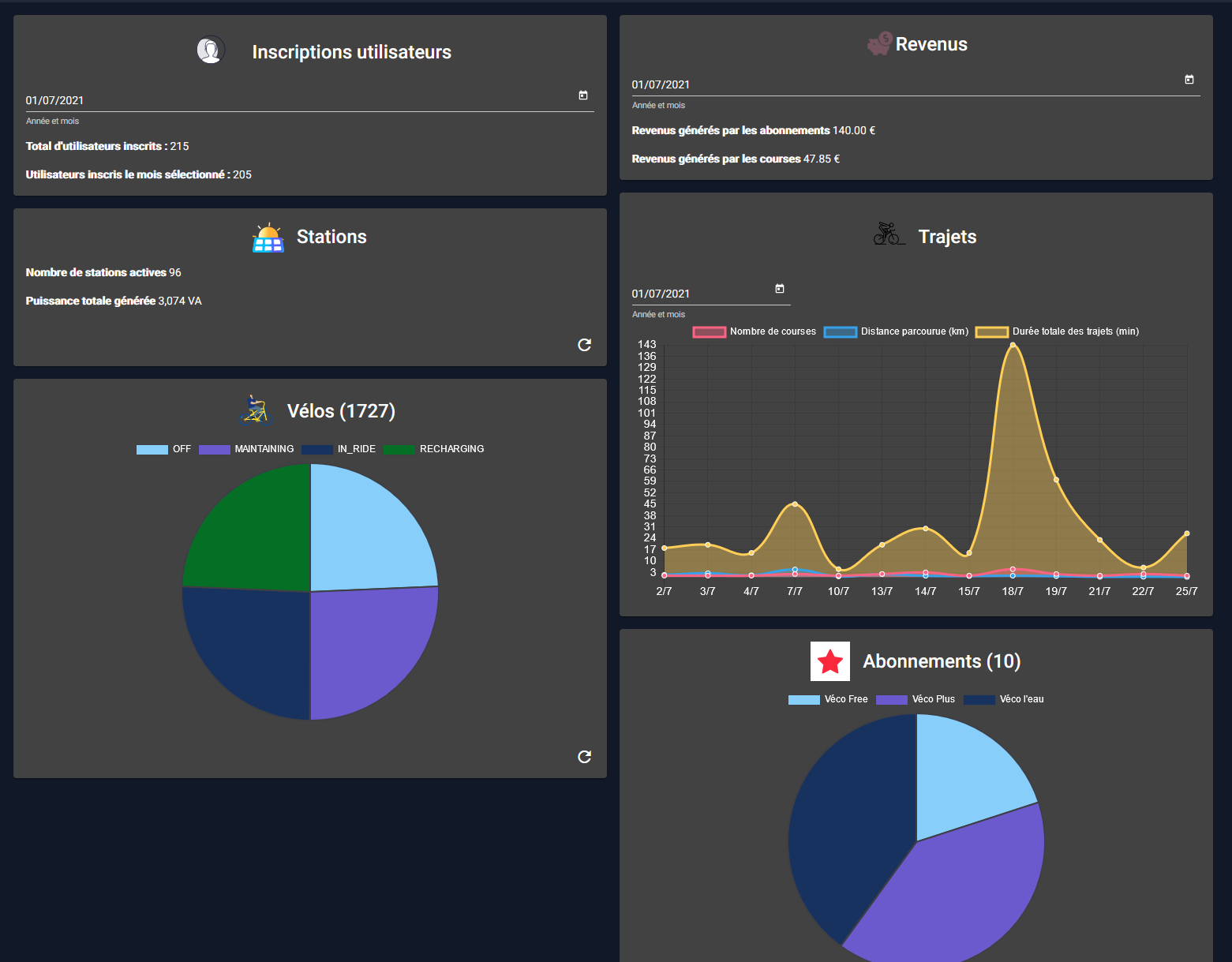Toggle Véco Free legend in Abonnements

click(x=828, y=699)
